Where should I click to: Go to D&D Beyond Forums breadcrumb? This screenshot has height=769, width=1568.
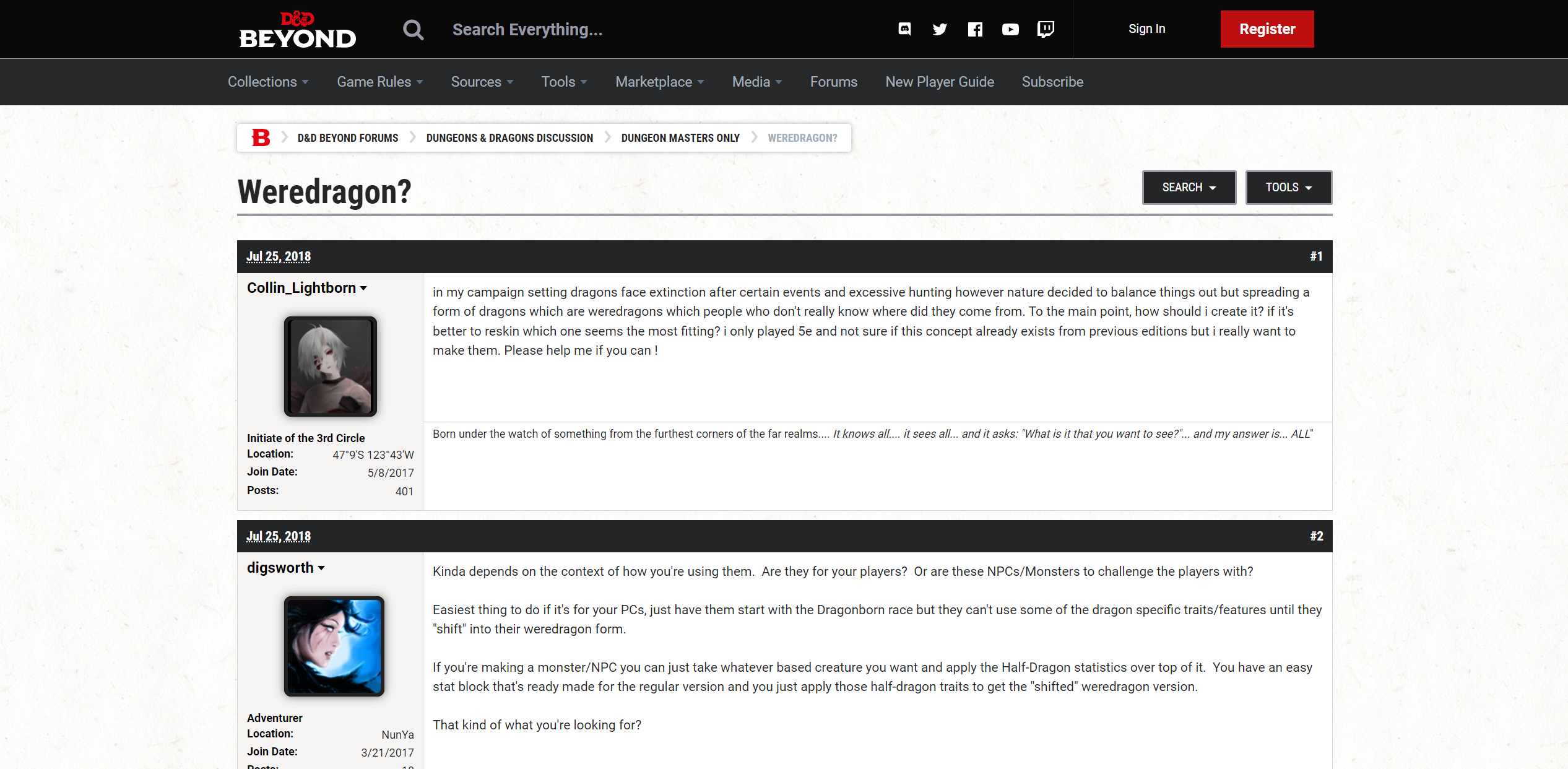[348, 137]
